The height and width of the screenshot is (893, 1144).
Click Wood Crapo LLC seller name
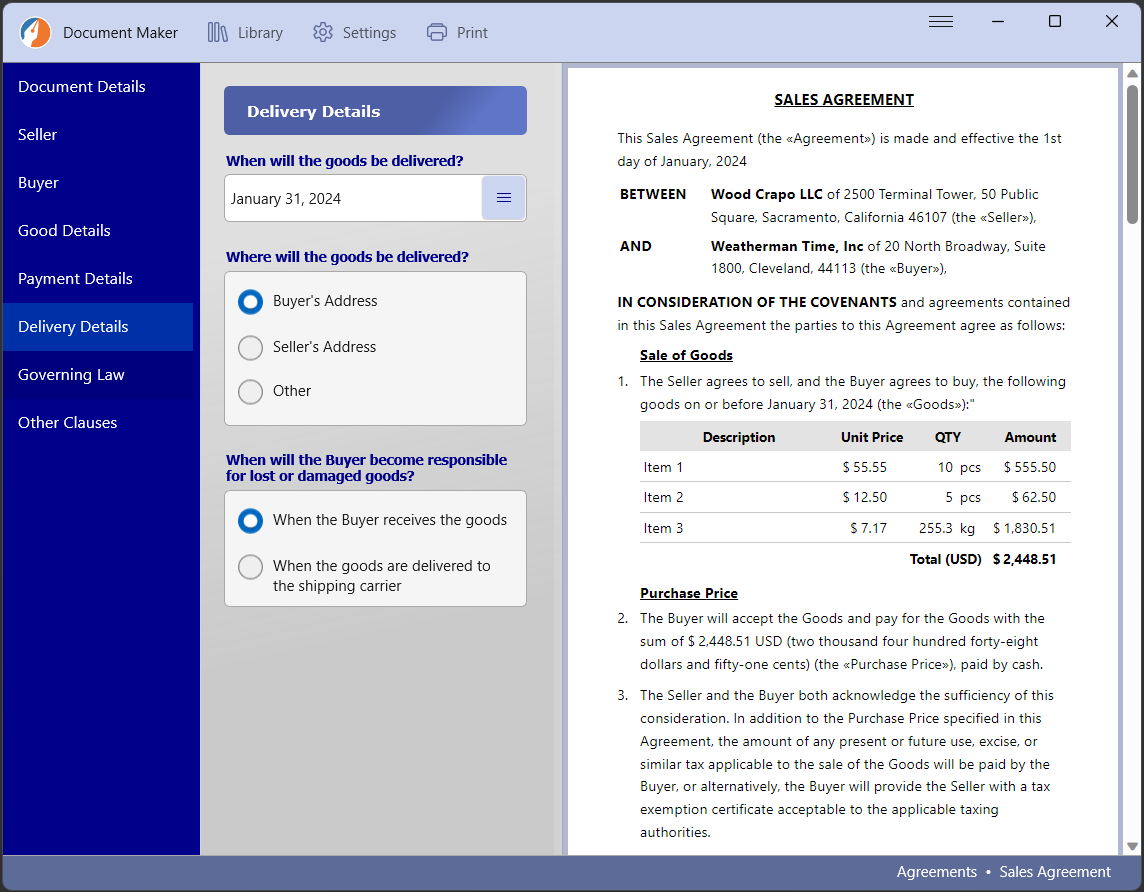766,195
